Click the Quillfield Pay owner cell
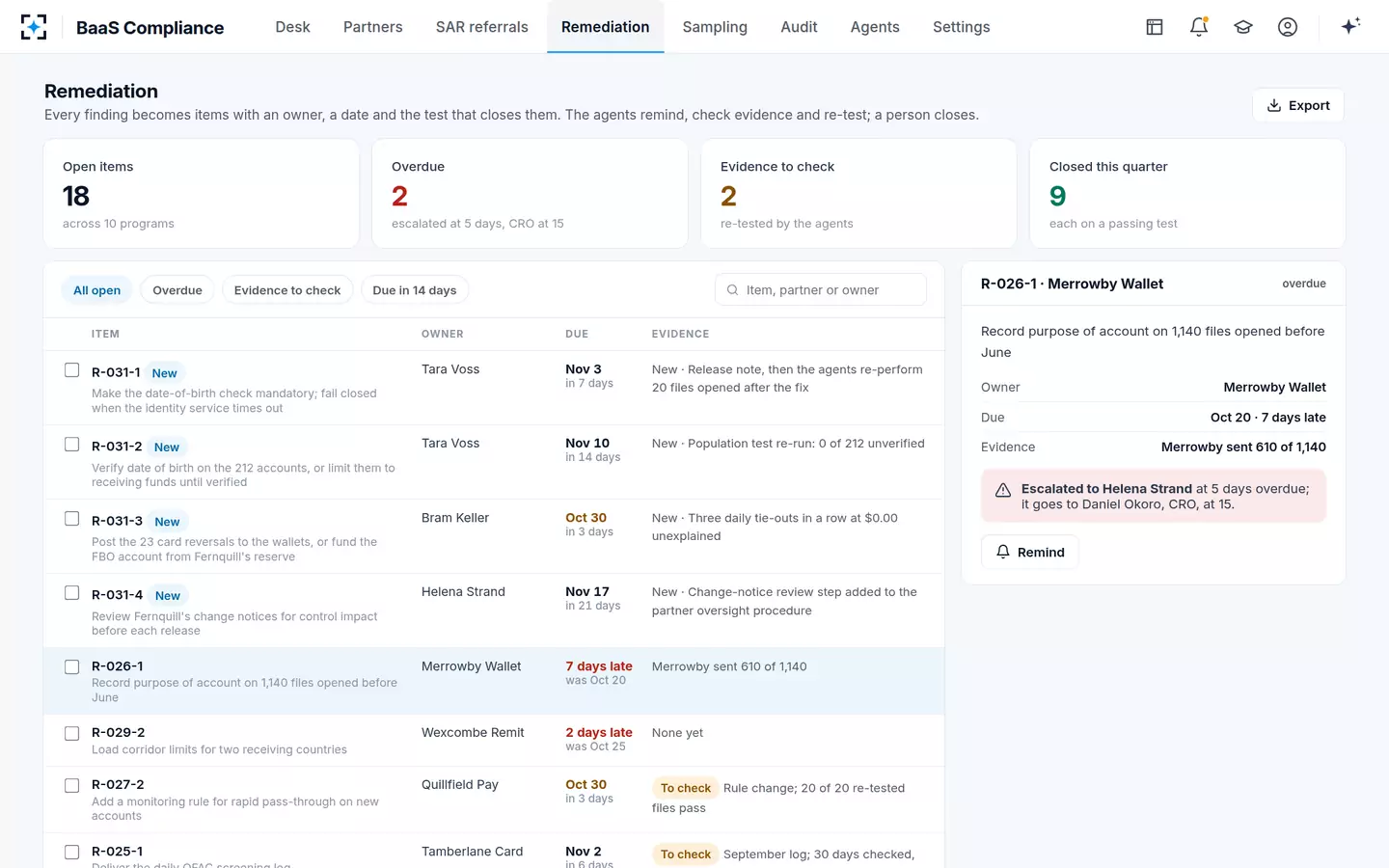 pyautogui.click(x=460, y=785)
